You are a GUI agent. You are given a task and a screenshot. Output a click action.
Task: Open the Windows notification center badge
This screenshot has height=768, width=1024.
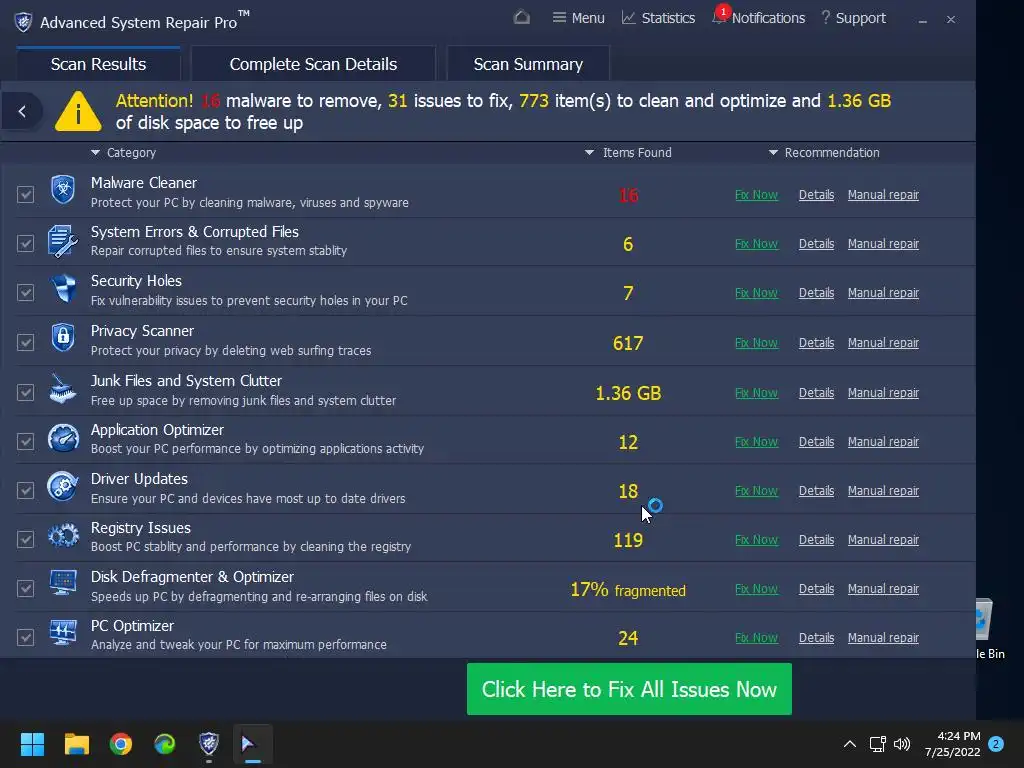[x=997, y=744]
